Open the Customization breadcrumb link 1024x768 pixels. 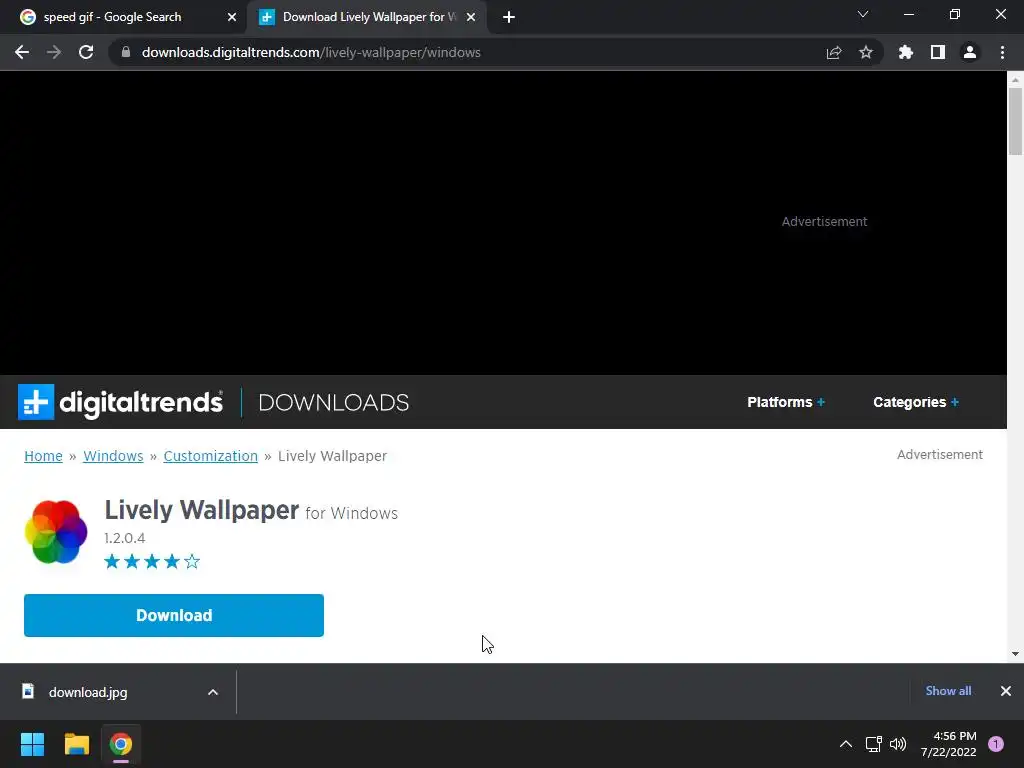click(210, 456)
